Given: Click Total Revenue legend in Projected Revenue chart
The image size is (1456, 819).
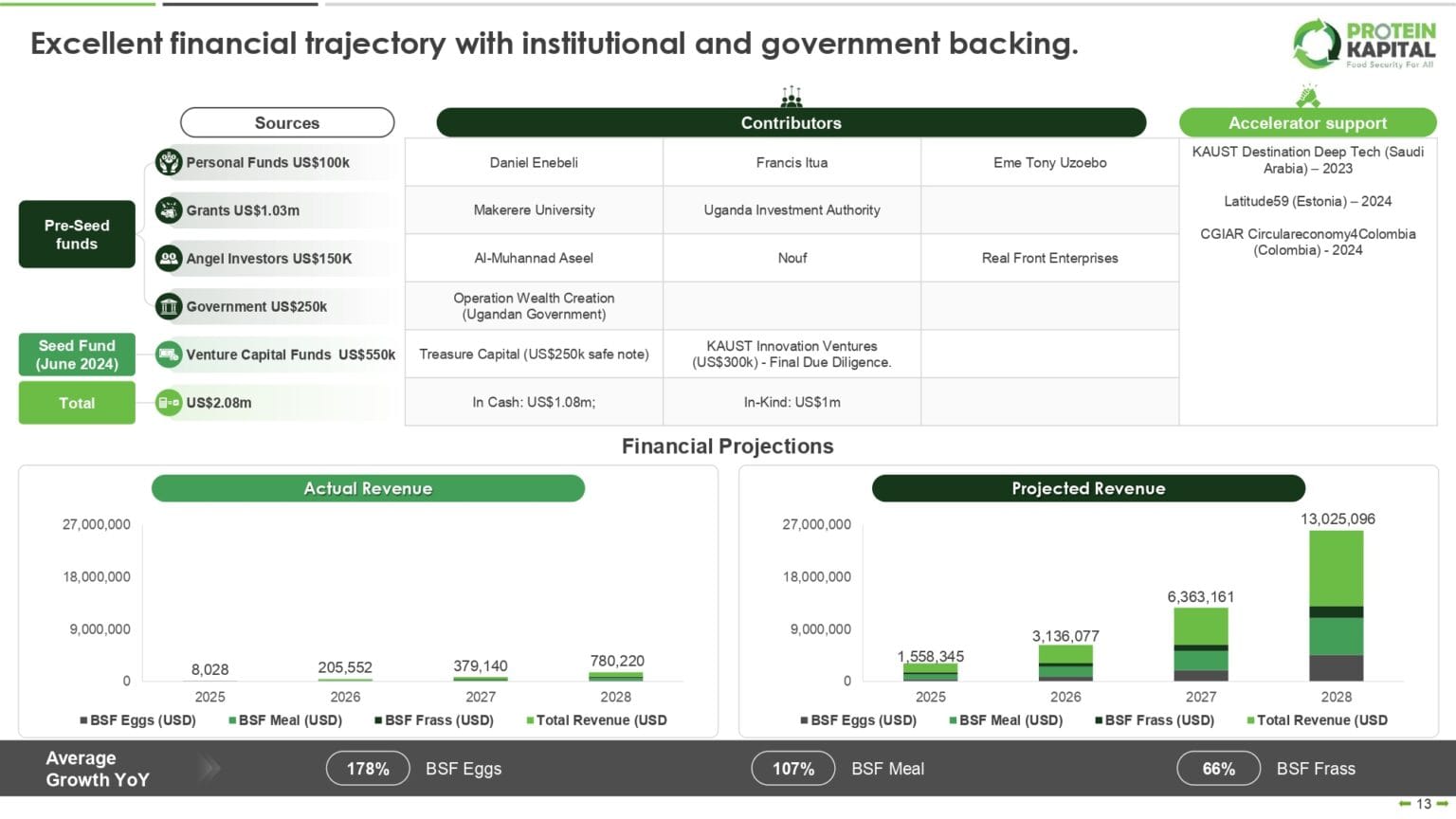Looking at the screenshot, I should pos(1317,720).
